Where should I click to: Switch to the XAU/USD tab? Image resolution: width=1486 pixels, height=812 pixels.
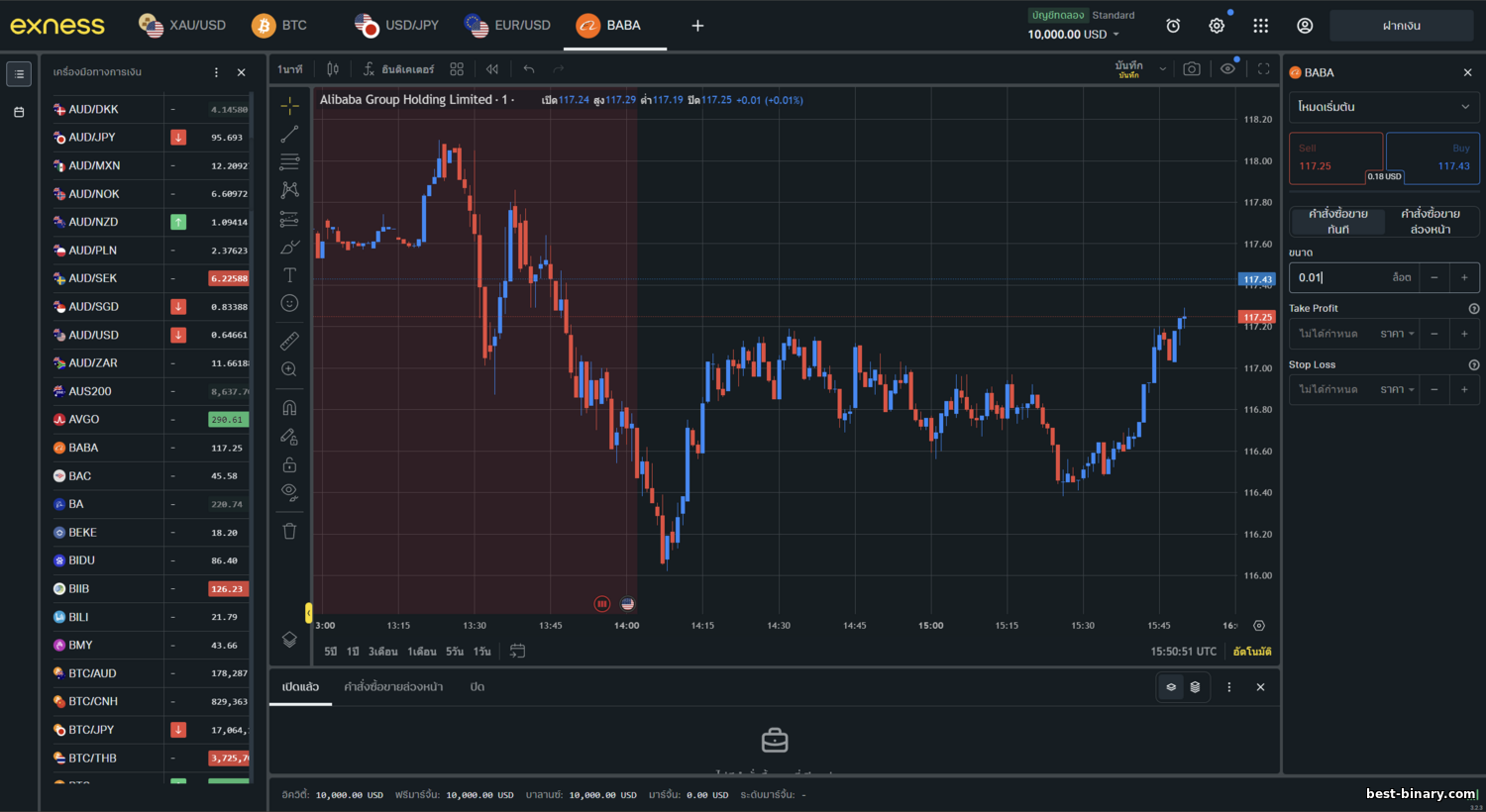pos(183,26)
